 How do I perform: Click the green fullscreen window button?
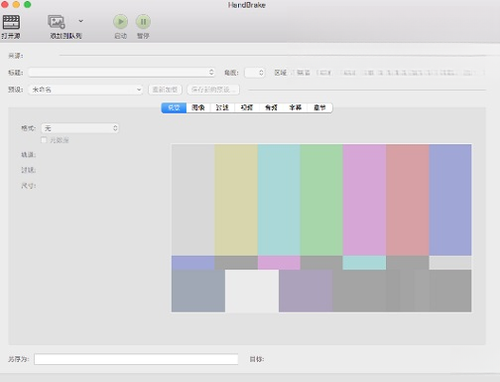[x=28, y=5]
